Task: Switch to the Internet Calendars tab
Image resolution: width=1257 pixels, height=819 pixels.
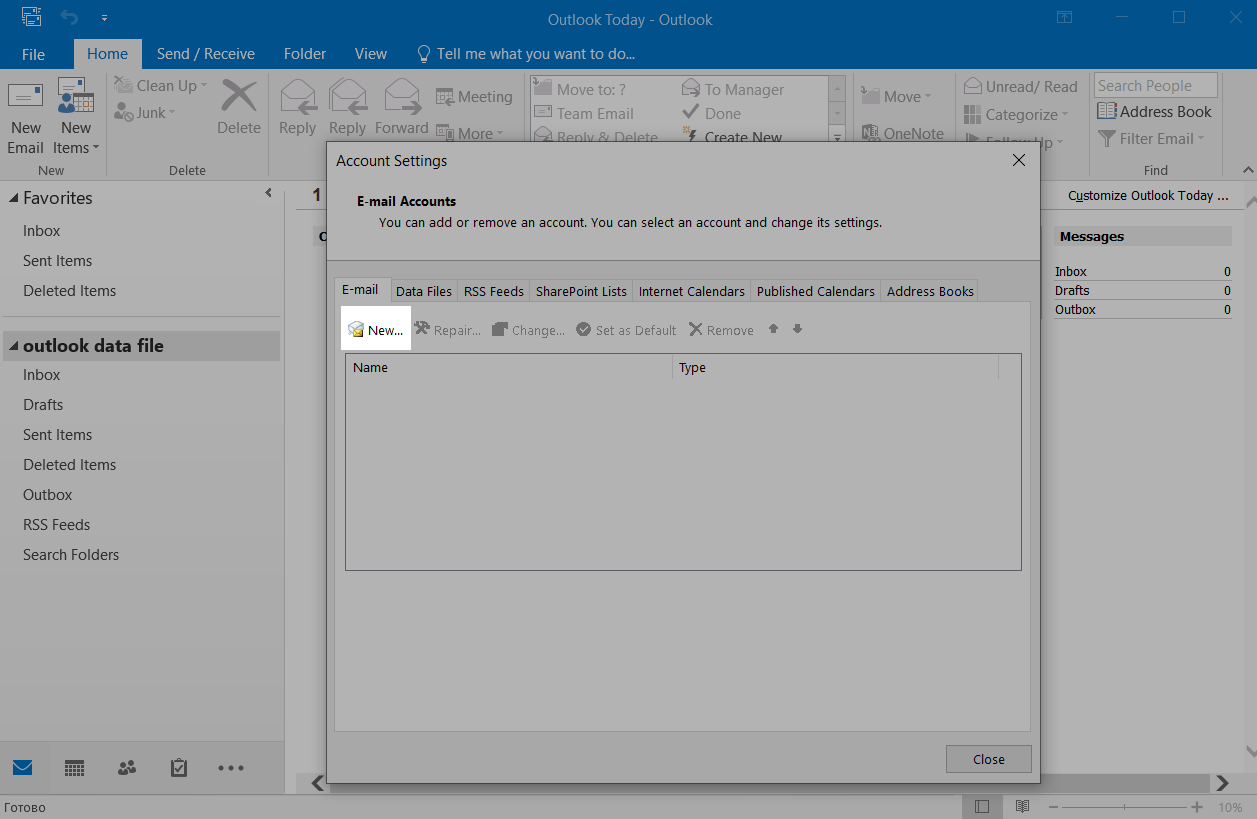Action: click(x=691, y=291)
